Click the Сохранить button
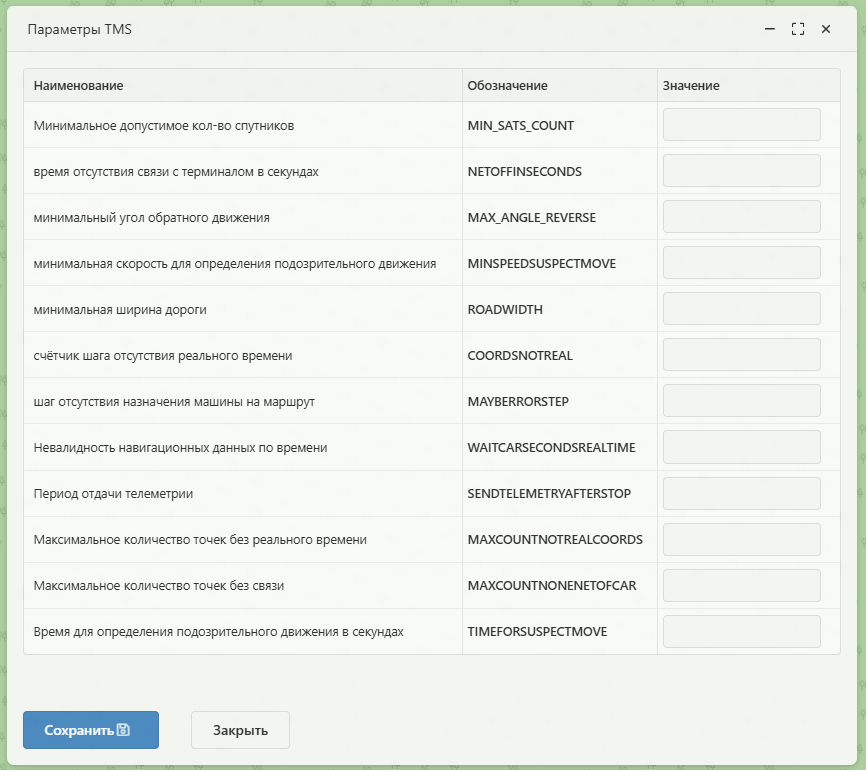Viewport: 866px width, 770px height. (91, 730)
